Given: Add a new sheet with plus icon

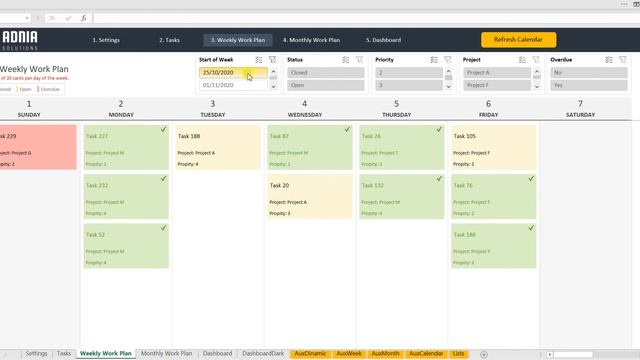Looking at the screenshot, I should point(484,355).
